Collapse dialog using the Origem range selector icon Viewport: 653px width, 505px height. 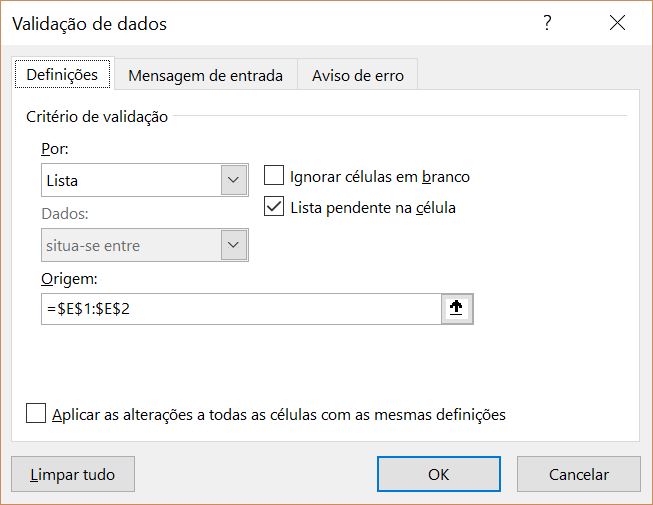457,308
